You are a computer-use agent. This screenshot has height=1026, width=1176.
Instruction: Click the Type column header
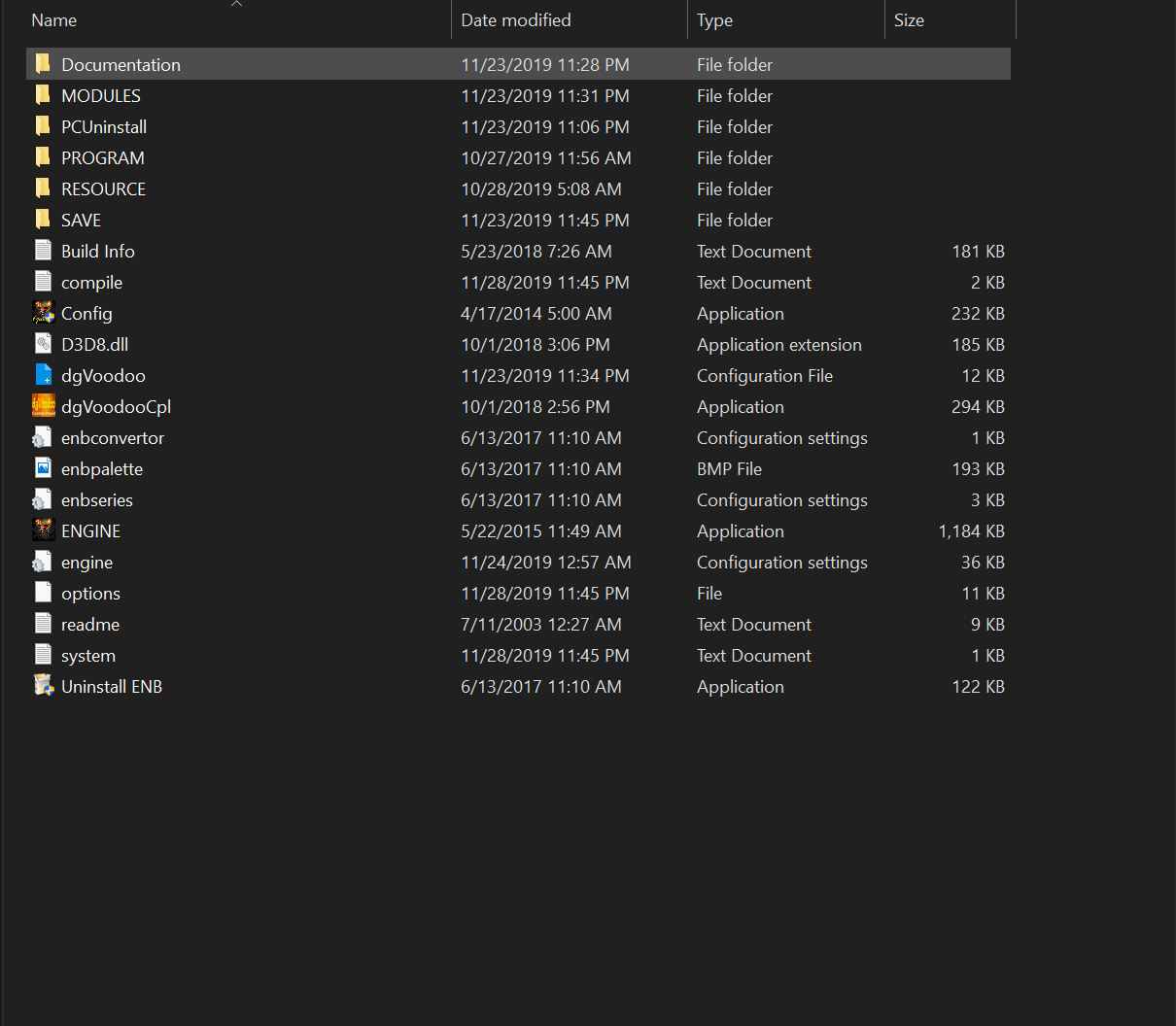coord(714,20)
